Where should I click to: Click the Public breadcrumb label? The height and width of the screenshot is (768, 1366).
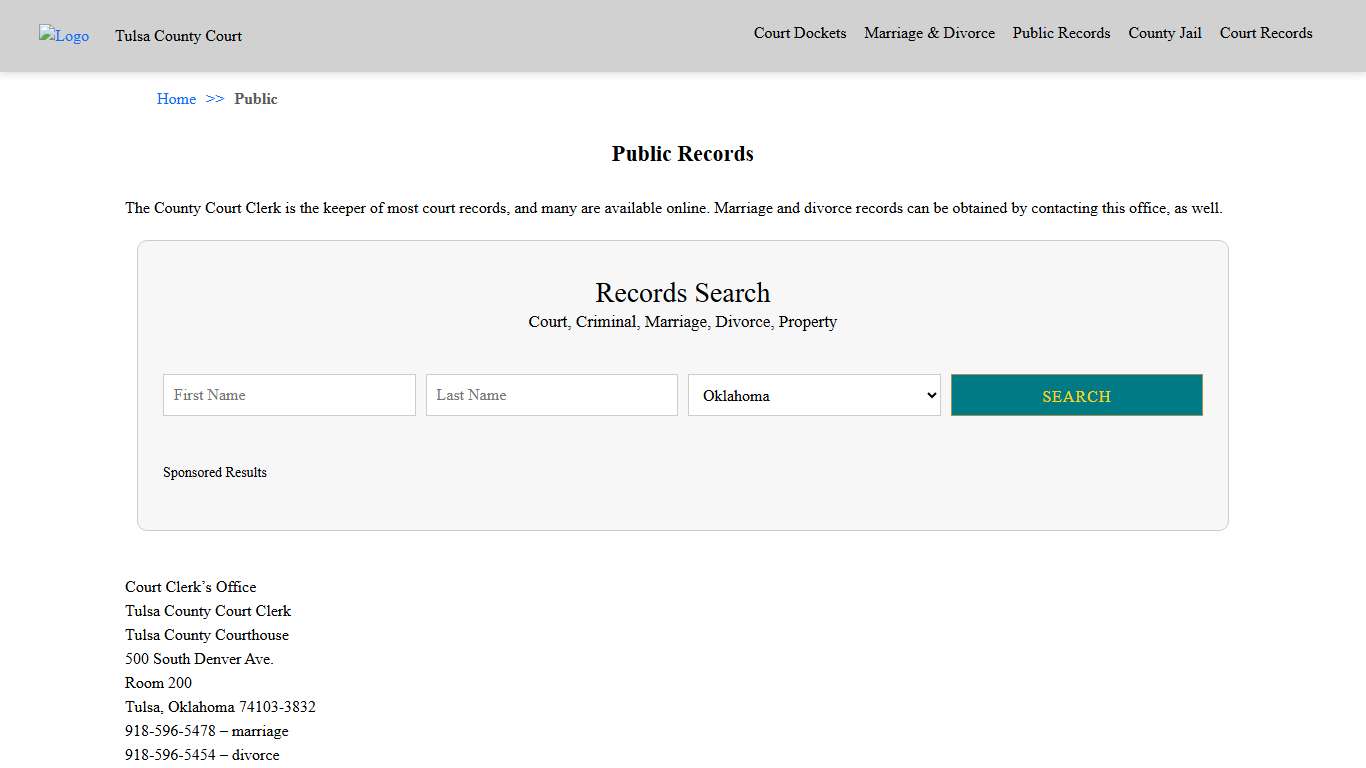(256, 99)
